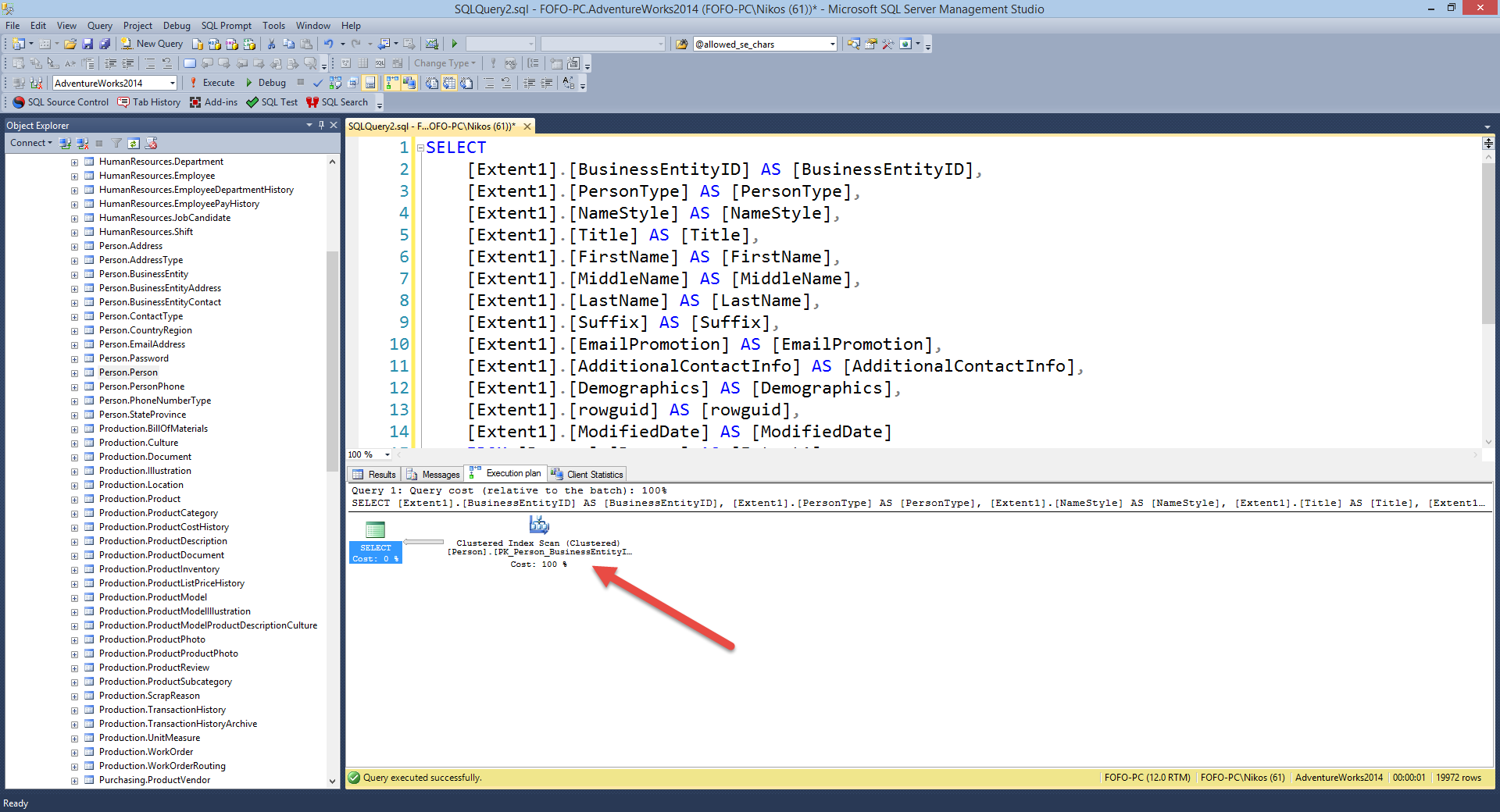The width and height of the screenshot is (1500, 812).
Task: Select the Person.EmailAddress tree item
Action: [x=142, y=344]
